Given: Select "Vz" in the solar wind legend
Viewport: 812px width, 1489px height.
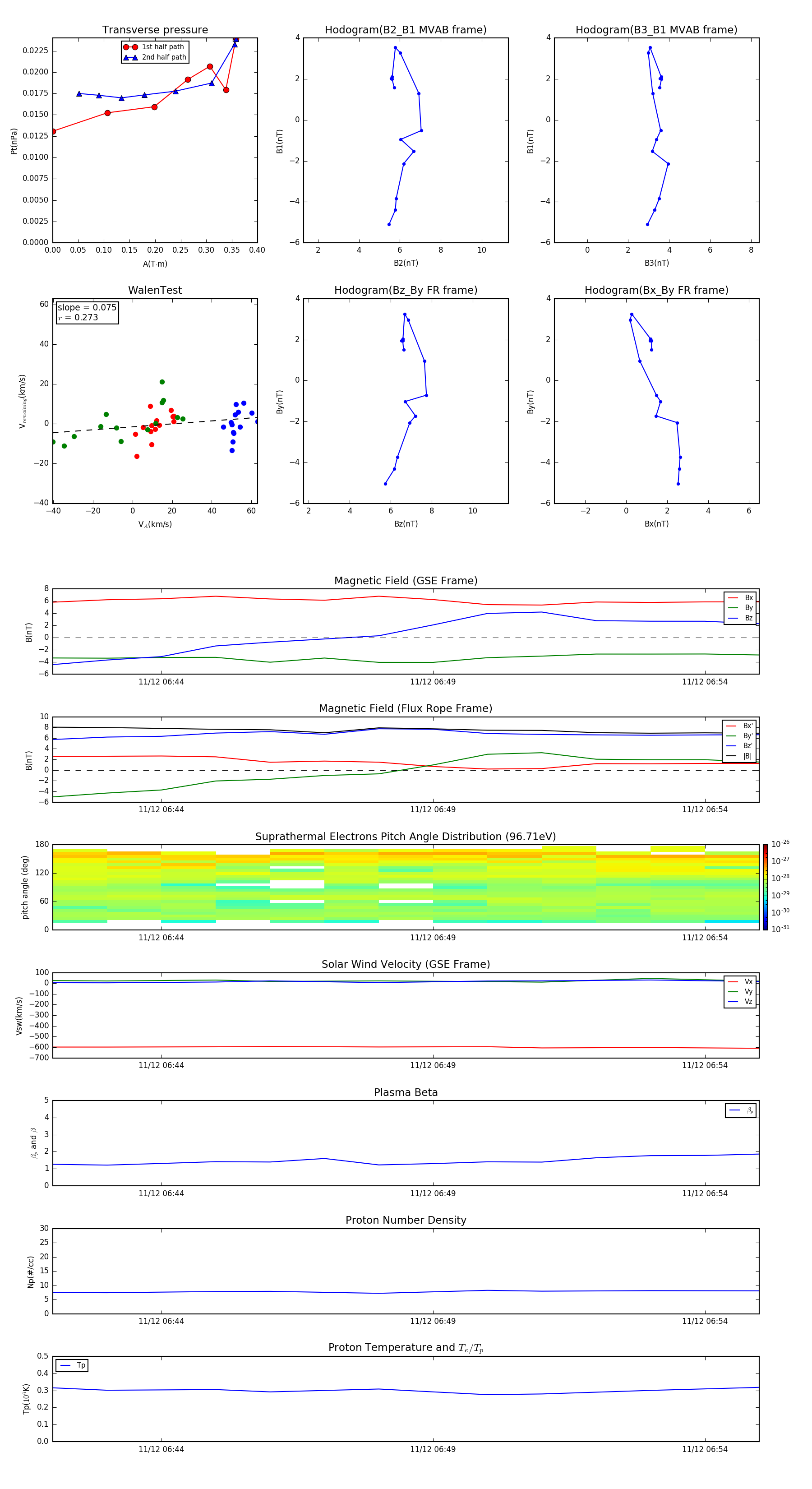Looking at the screenshot, I should tap(741, 1002).
